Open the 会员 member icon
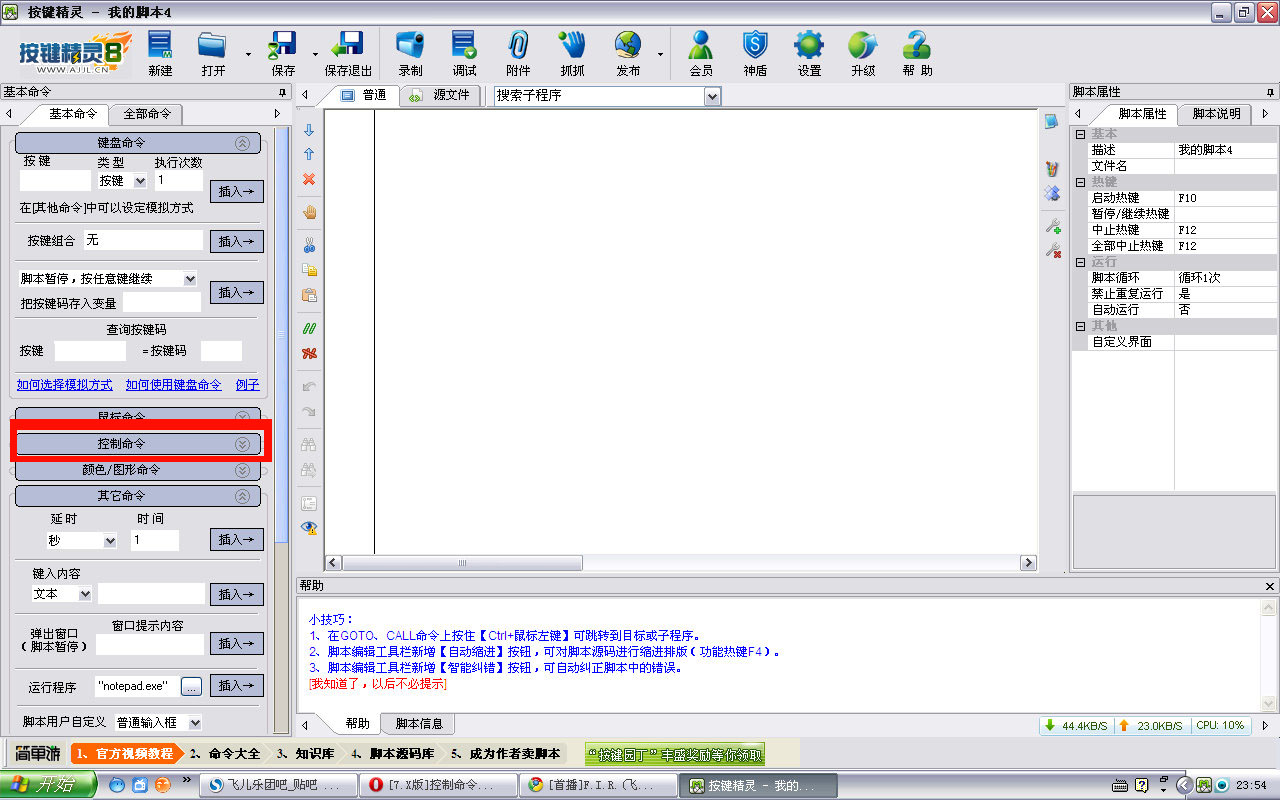The height and width of the screenshot is (800, 1280). [701, 53]
